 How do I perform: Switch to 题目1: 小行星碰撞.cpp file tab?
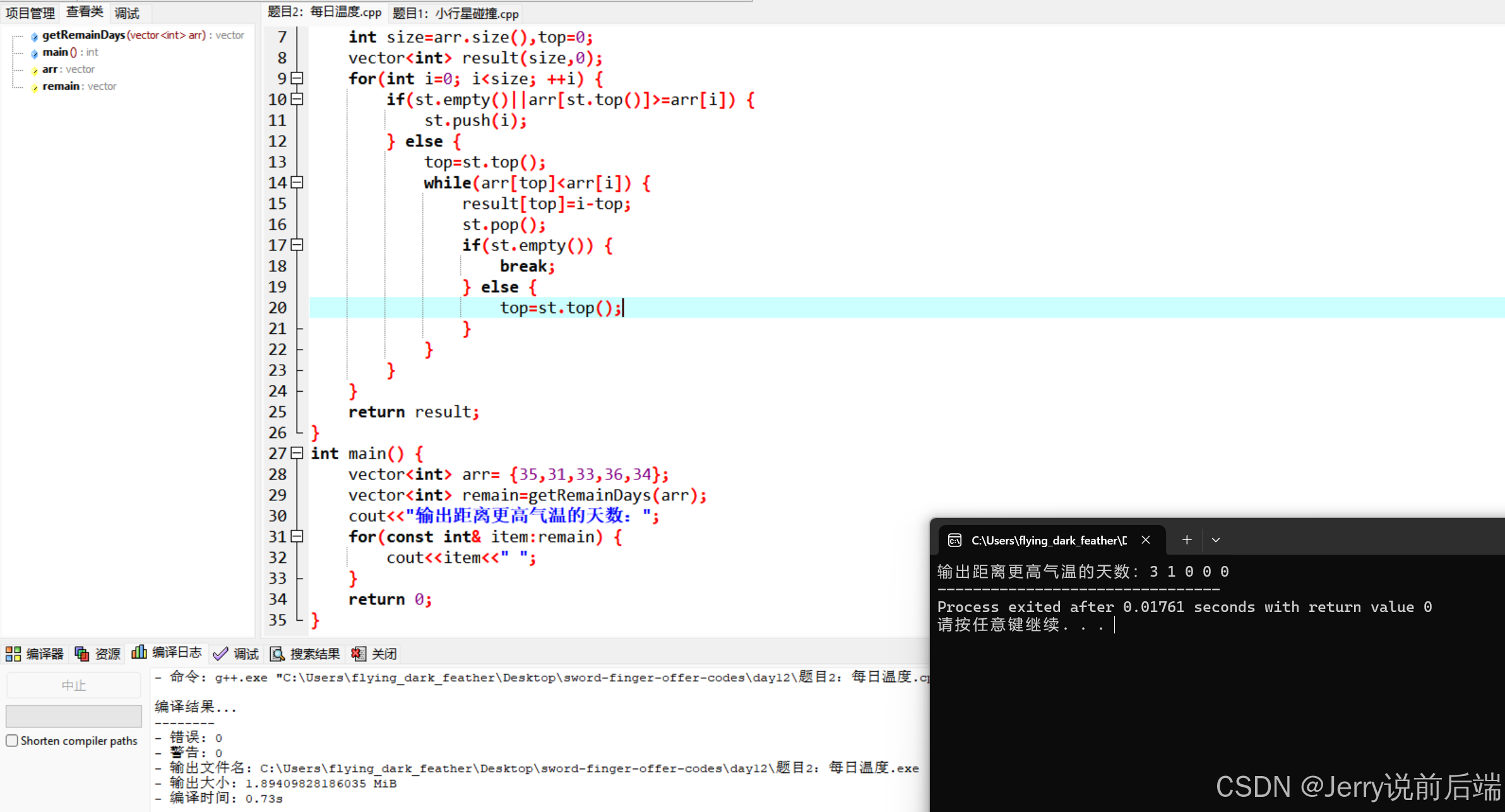(455, 13)
